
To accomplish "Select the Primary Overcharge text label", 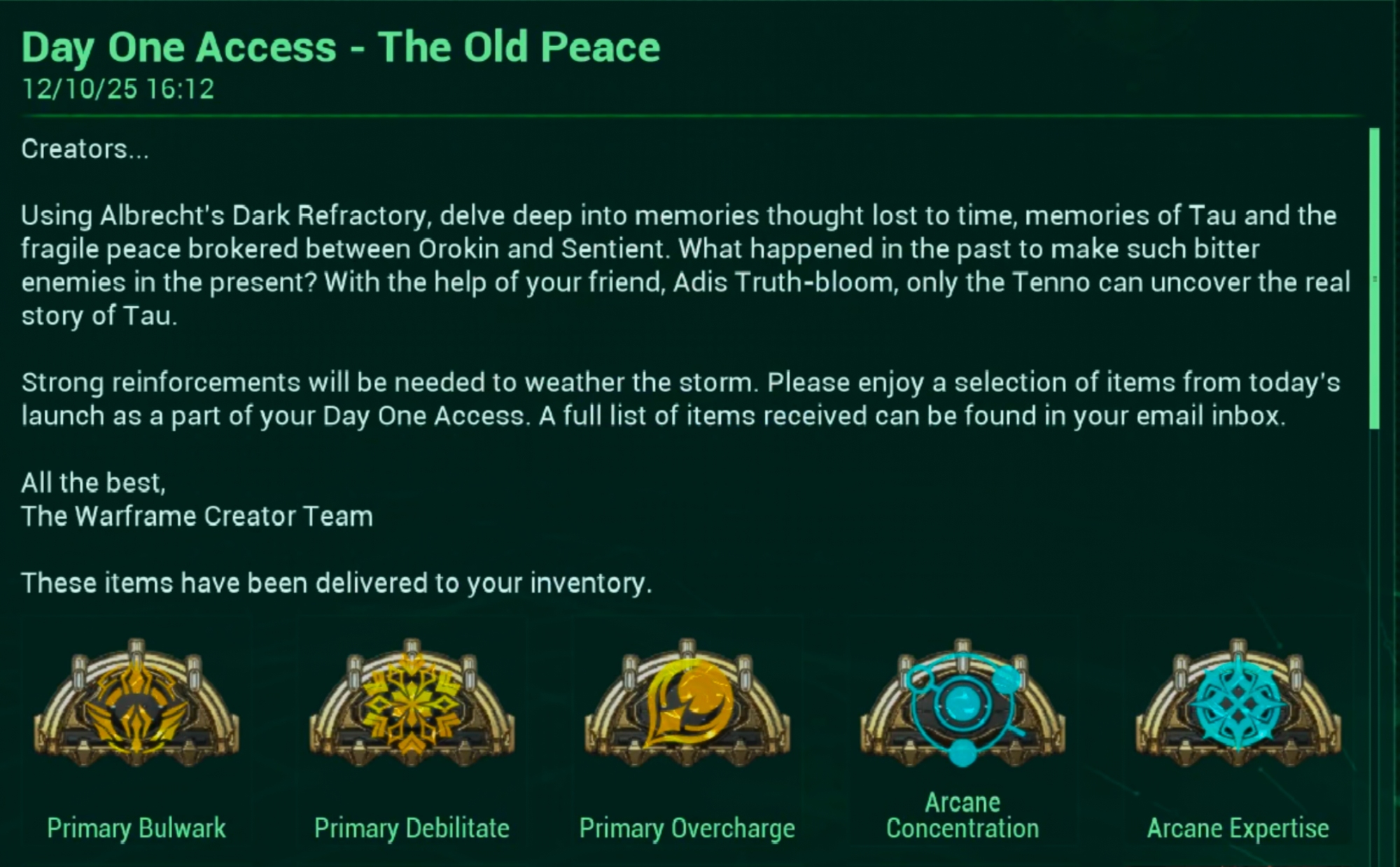I will [687, 829].
